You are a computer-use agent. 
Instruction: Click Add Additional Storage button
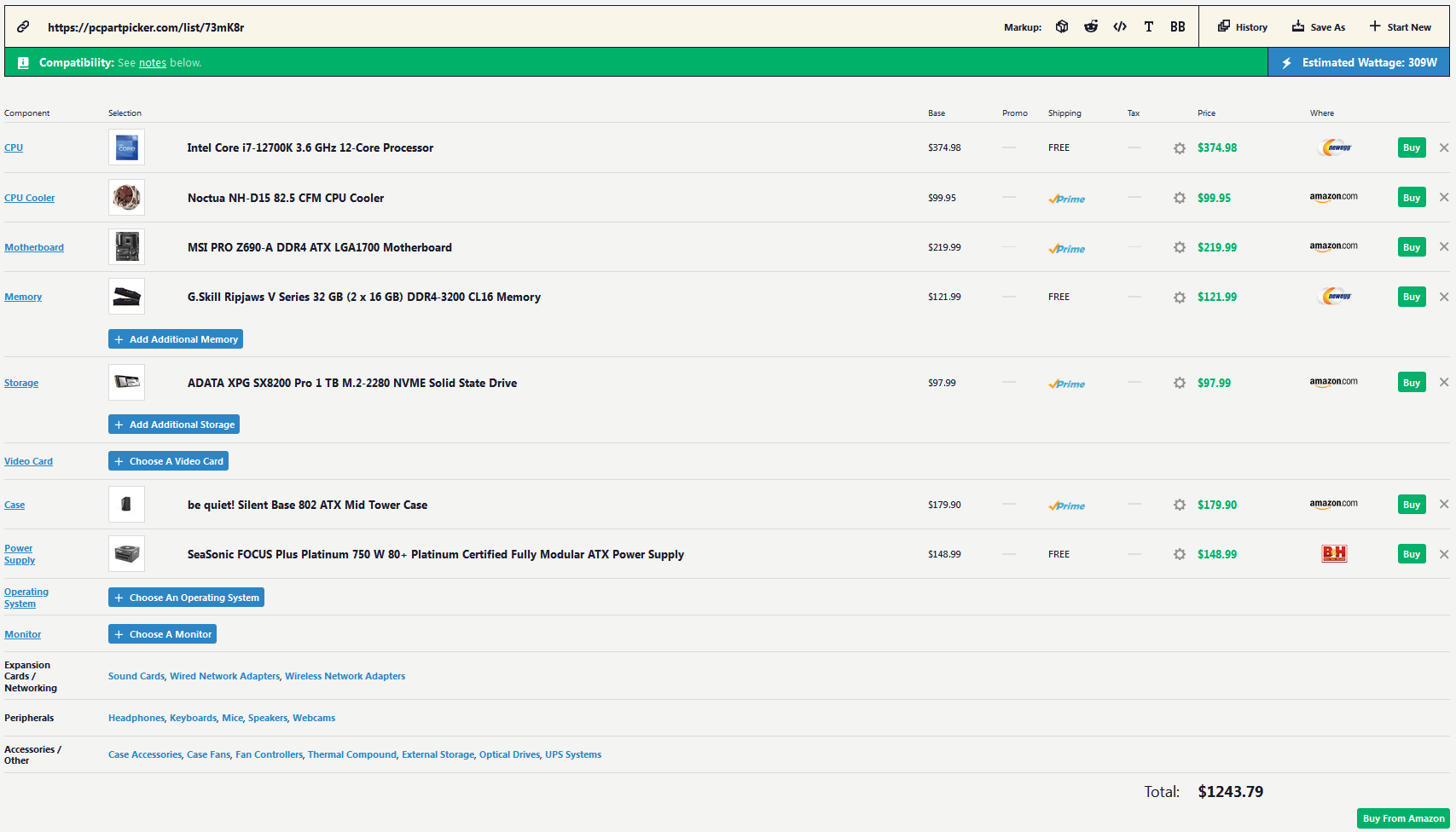(x=174, y=425)
